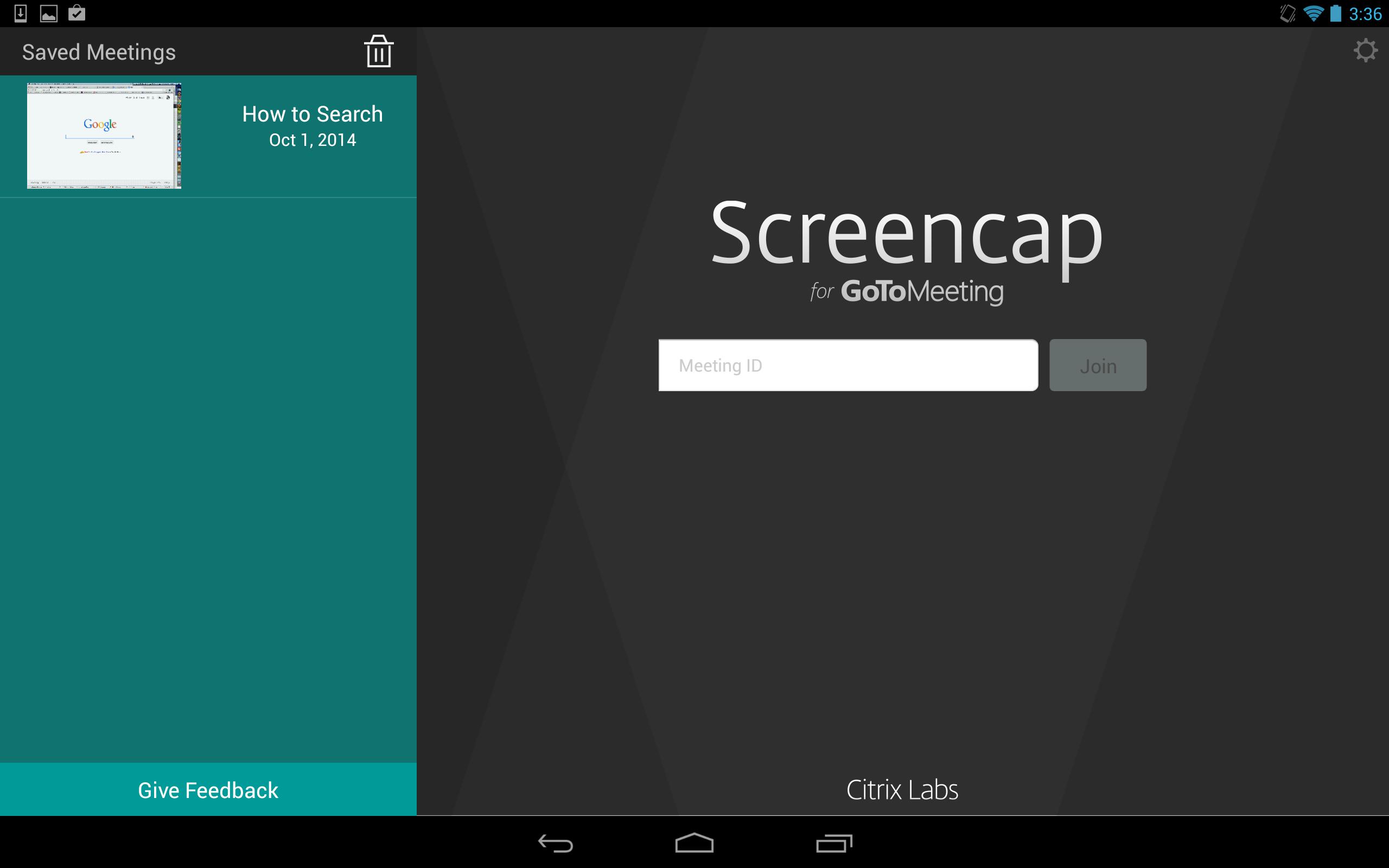Open the Recent Apps navigation button
The width and height of the screenshot is (1389, 868).
pyautogui.click(x=834, y=843)
